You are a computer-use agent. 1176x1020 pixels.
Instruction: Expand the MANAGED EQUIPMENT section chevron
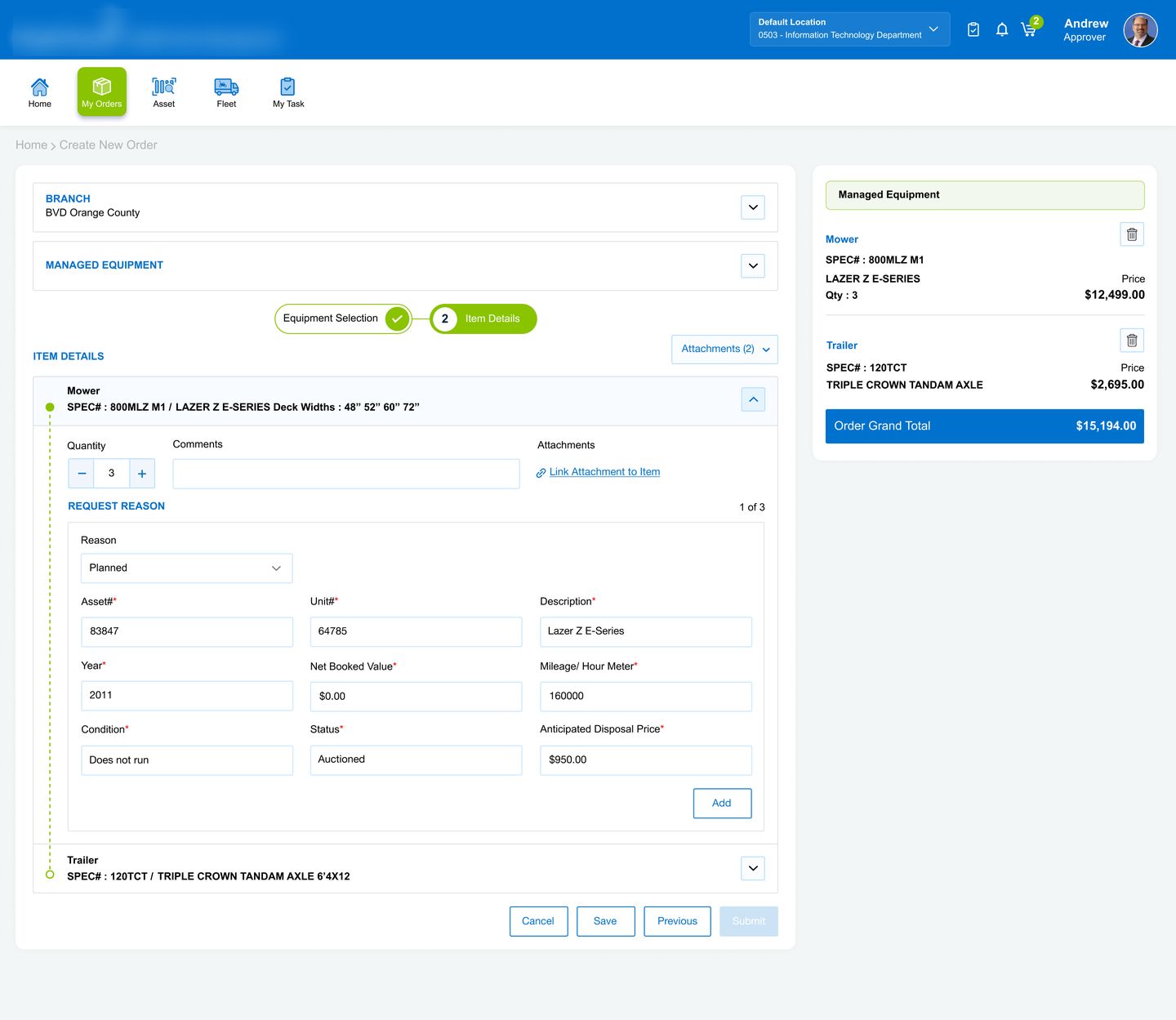[x=753, y=265]
